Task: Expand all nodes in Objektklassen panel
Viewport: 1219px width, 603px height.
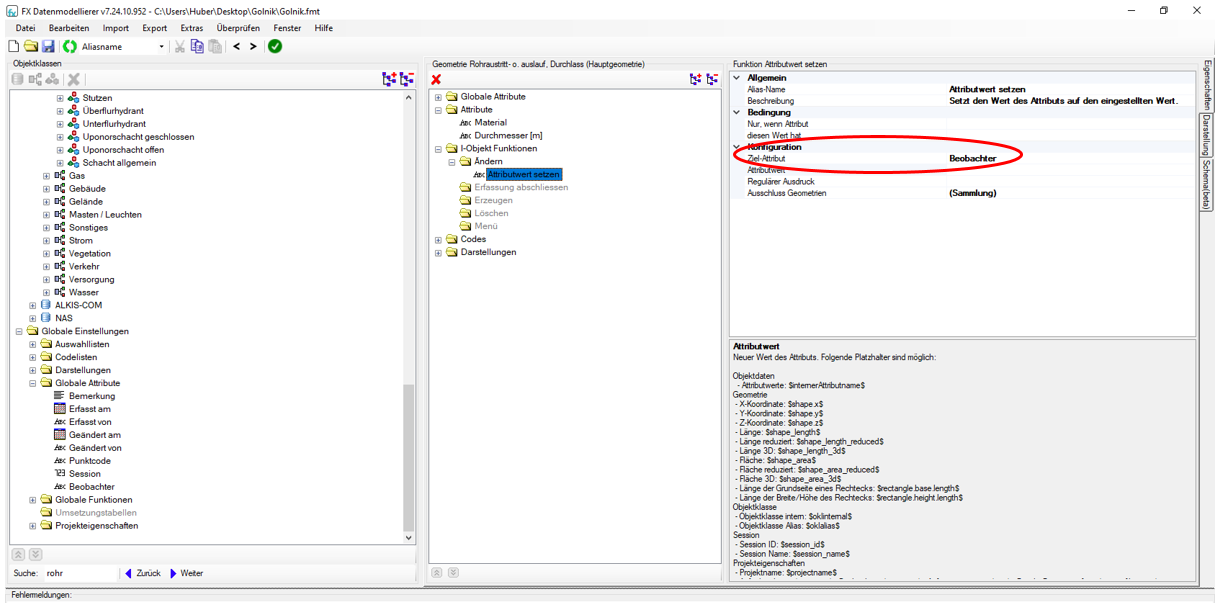Action: 390,79
